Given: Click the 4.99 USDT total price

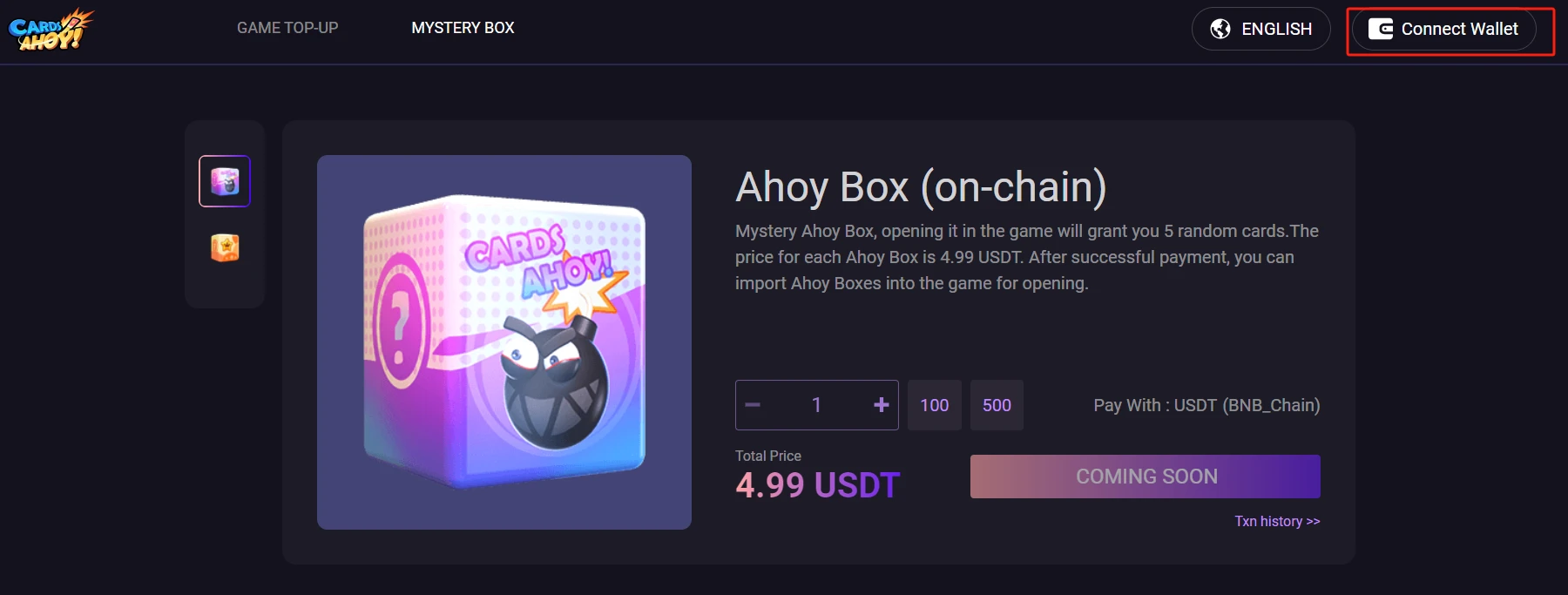Looking at the screenshot, I should (817, 485).
